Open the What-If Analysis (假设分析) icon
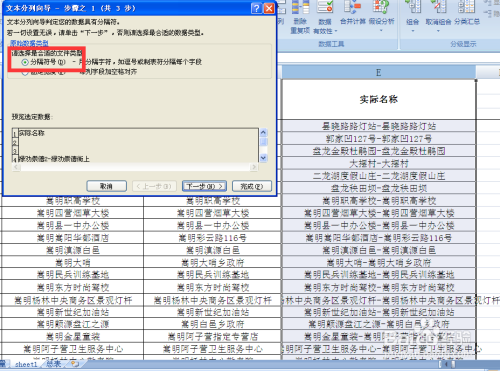The width and height of the screenshot is (500, 371). pyautogui.click(x=381, y=13)
